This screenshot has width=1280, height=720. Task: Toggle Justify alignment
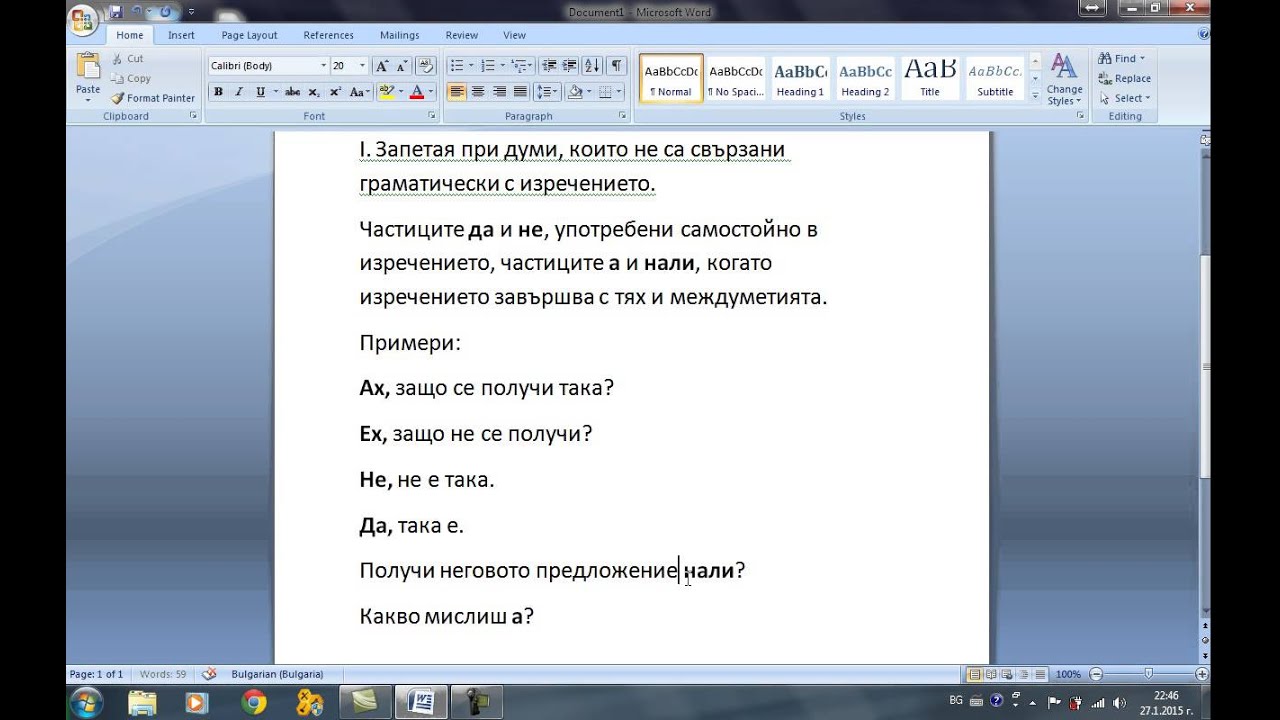click(x=520, y=92)
